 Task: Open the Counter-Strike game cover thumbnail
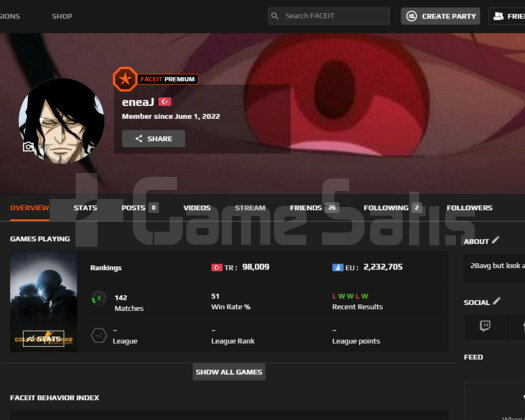tap(44, 301)
